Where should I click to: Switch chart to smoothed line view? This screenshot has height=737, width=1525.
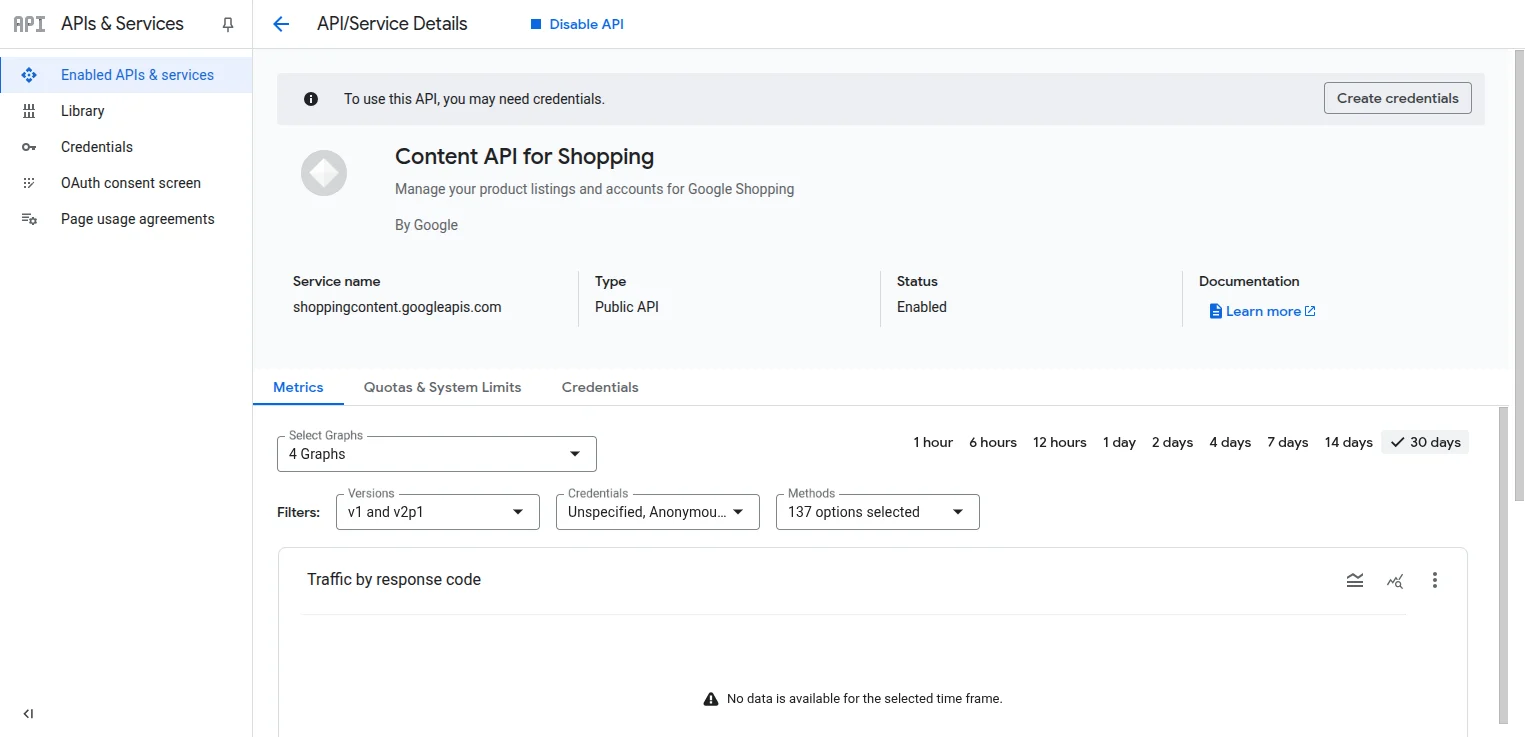click(1355, 580)
